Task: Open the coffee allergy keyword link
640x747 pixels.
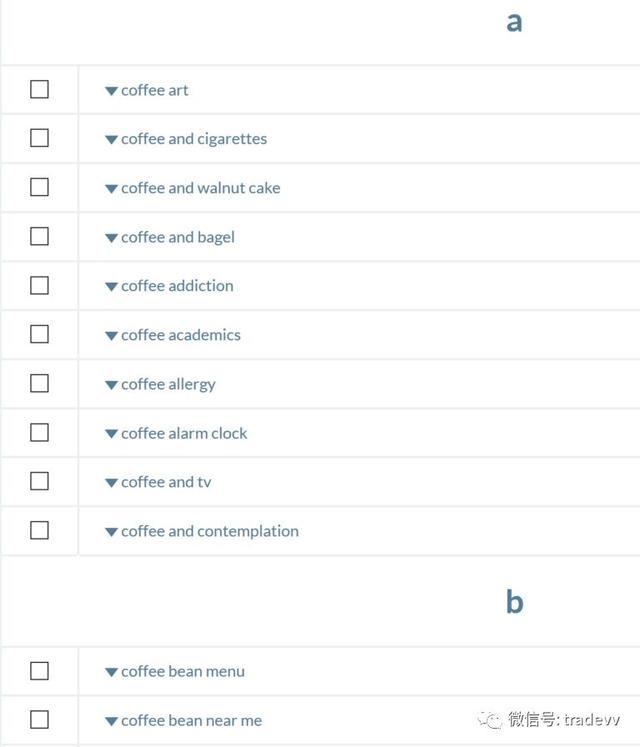Action: [168, 384]
